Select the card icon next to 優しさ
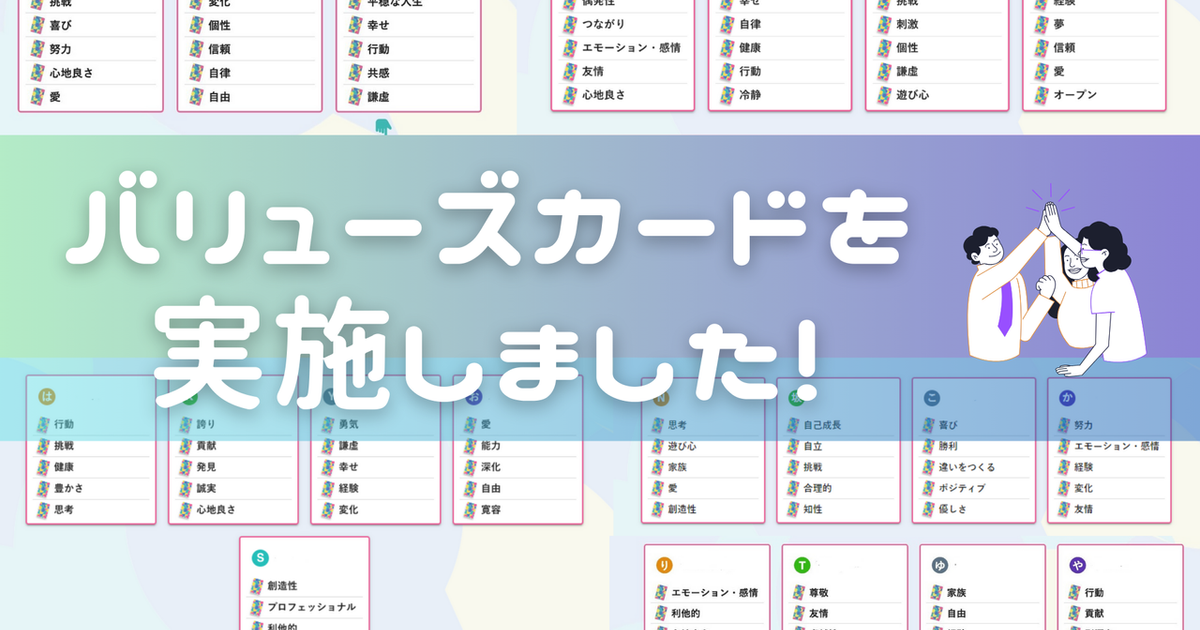Screen dimensions: 1200x630 point(928,509)
